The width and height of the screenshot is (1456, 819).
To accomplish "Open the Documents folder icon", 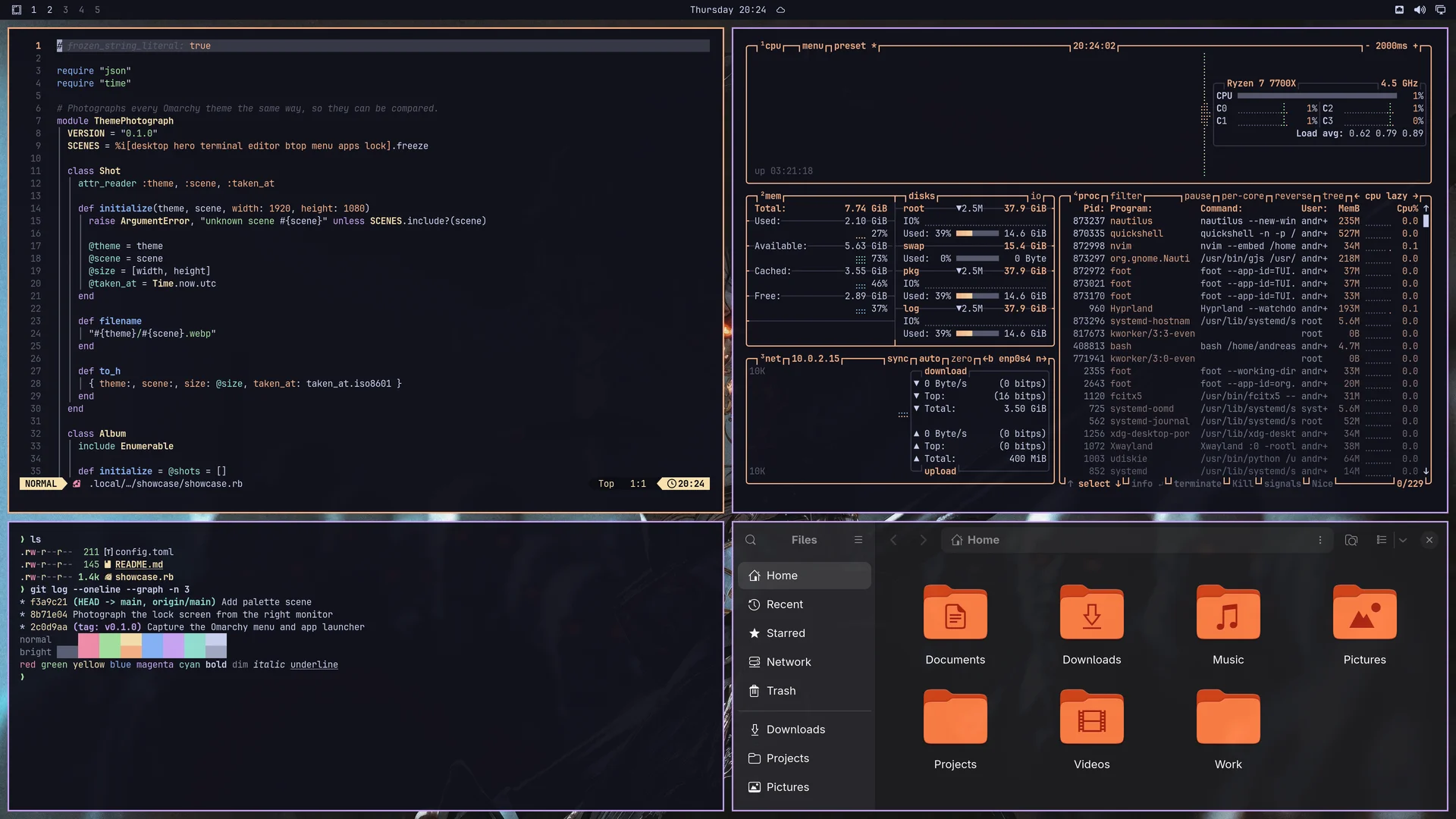I will [955, 612].
